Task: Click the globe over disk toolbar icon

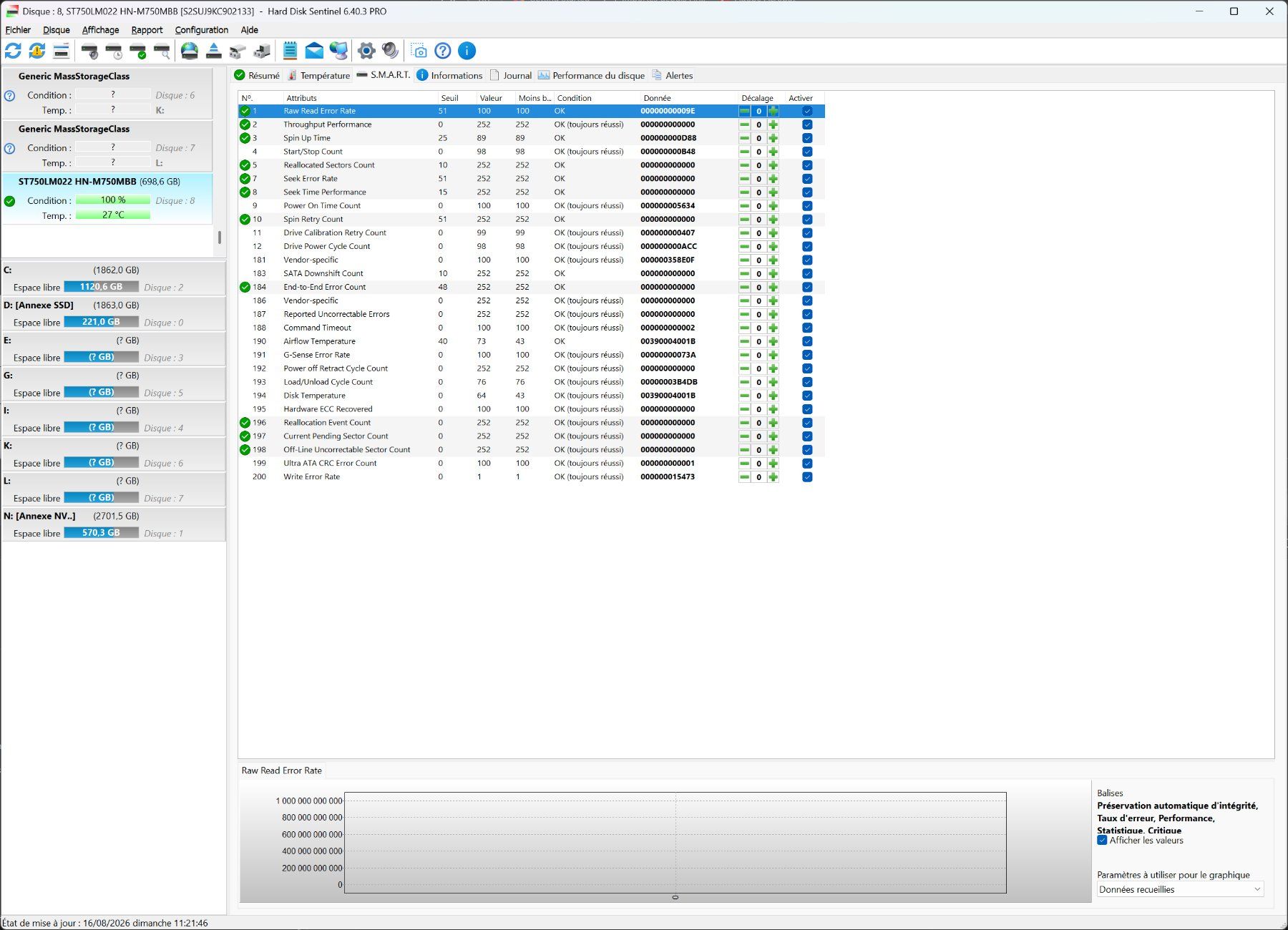Action: click(190, 51)
